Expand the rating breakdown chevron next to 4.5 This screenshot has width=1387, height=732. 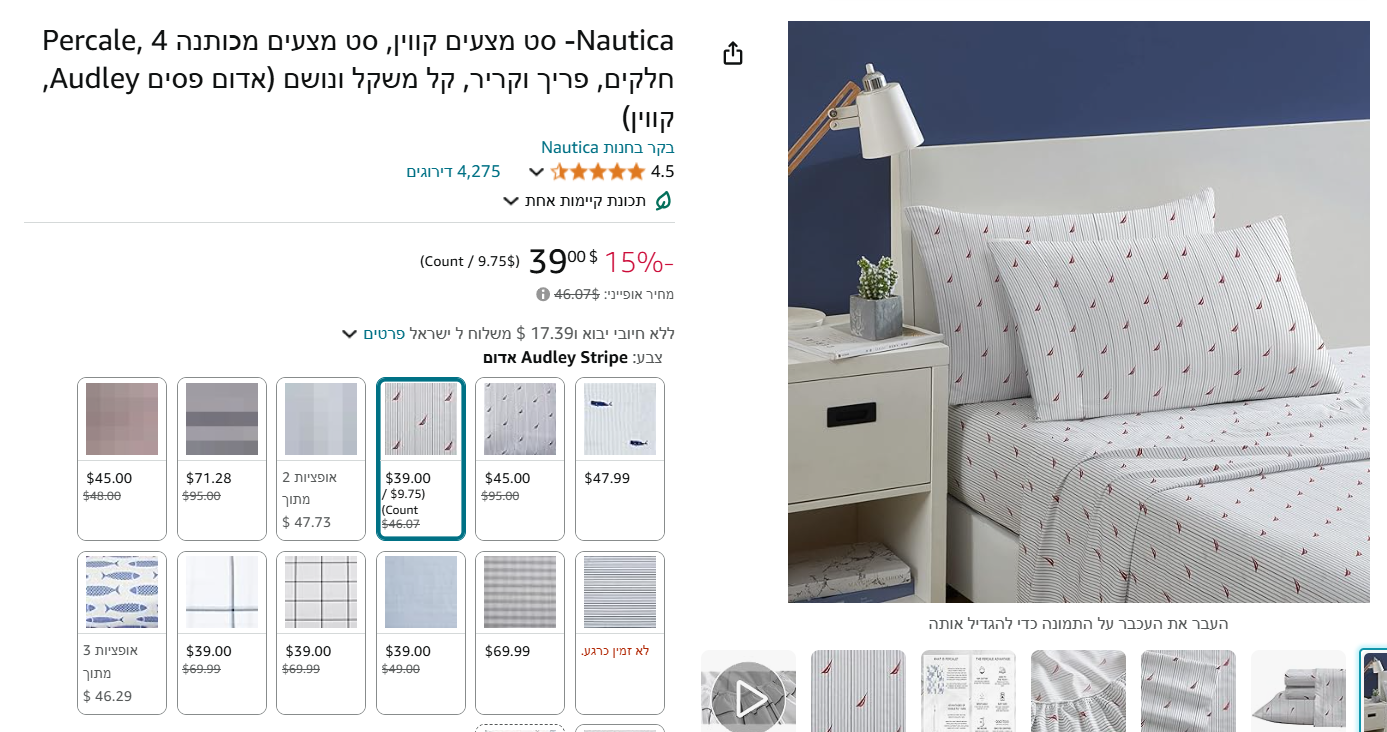pyautogui.click(x=536, y=172)
